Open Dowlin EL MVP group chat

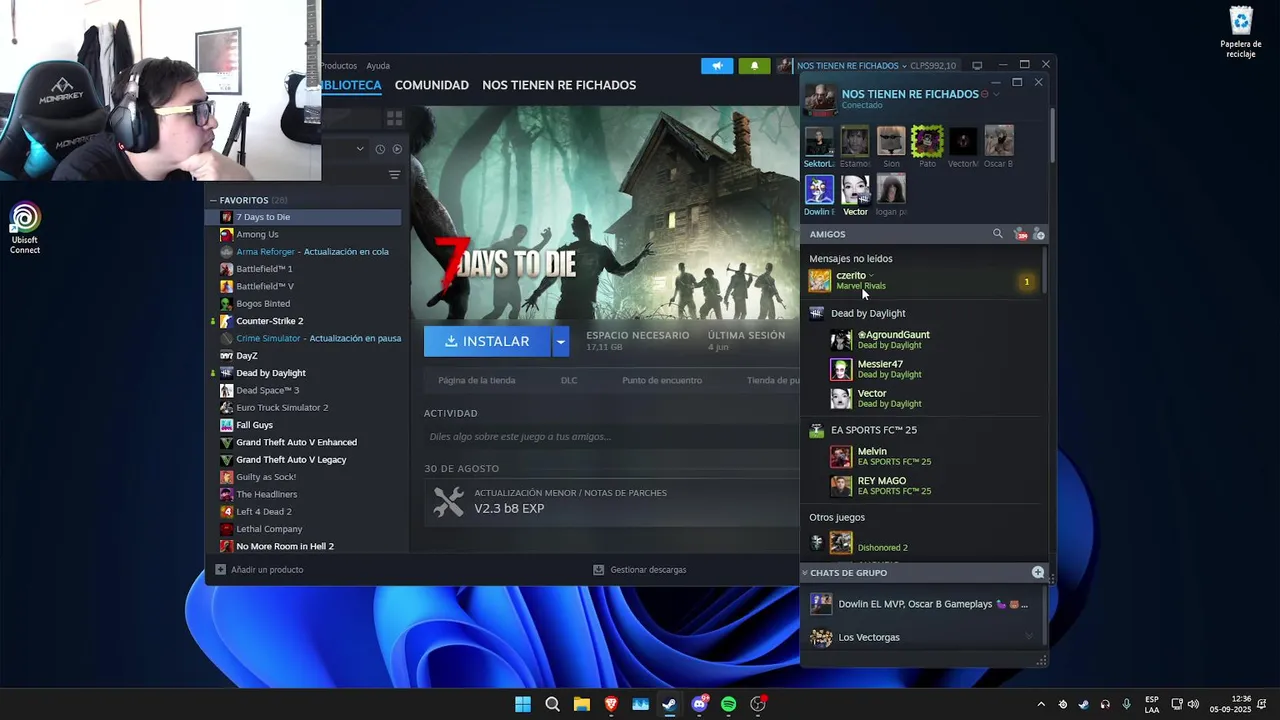(921, 604)
